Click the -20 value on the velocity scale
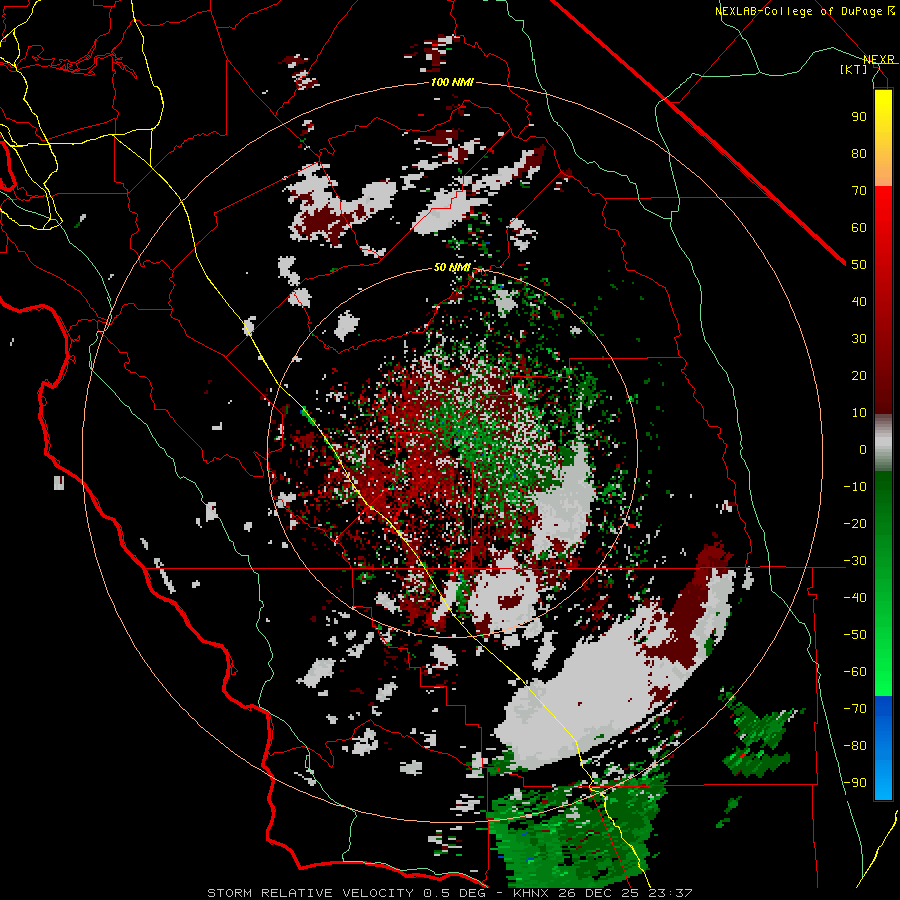The width and height of the screenshot is (900, 900). pos(855,523)
